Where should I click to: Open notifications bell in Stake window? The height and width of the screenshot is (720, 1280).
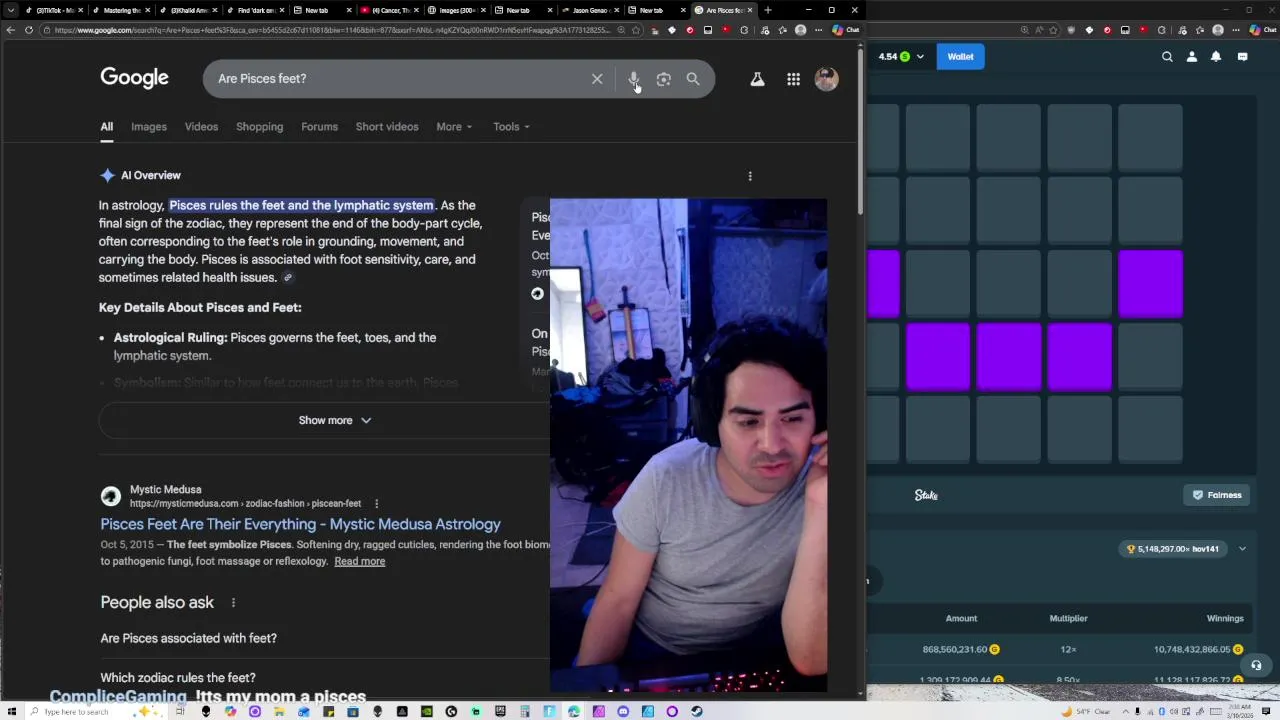pyautogui.click(x=1216, y=57)
